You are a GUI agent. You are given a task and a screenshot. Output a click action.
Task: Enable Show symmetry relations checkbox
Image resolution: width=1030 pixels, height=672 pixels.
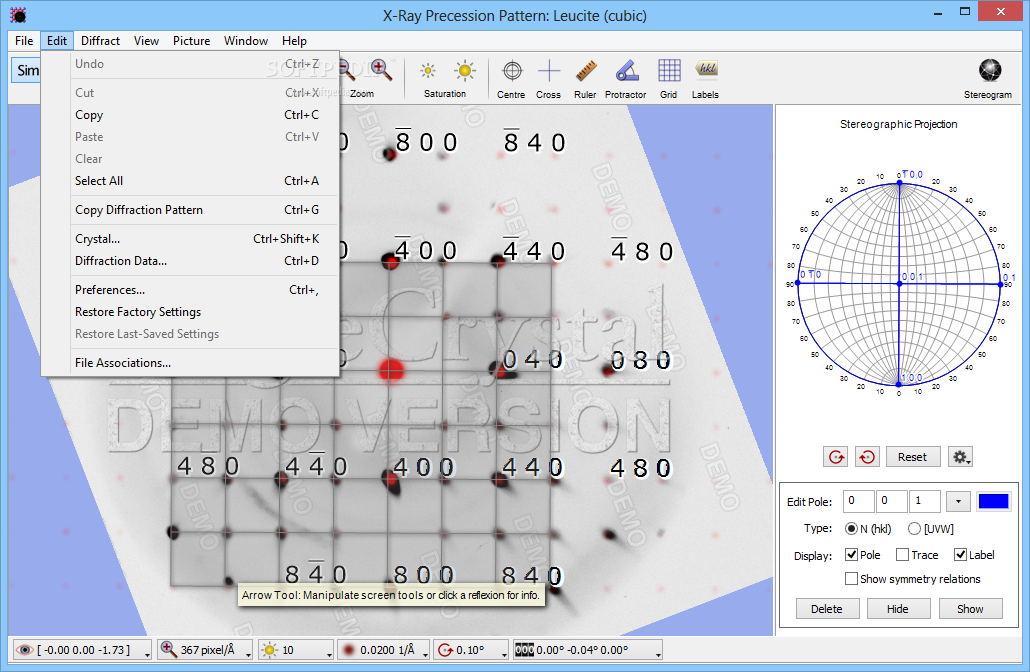click(x=851, y=578)
